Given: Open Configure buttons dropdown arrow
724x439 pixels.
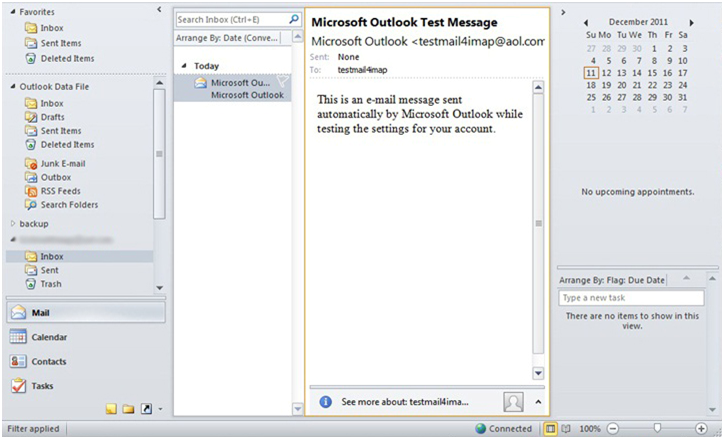Looking at the screenshot, I should point(160,409).
